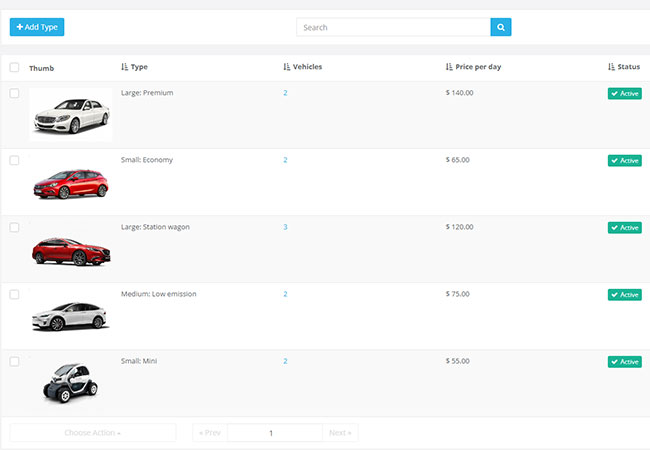This screenshot has width=650, height=450.
Task: Check the Large: Premium row checkbox
Action: (15, 93)
